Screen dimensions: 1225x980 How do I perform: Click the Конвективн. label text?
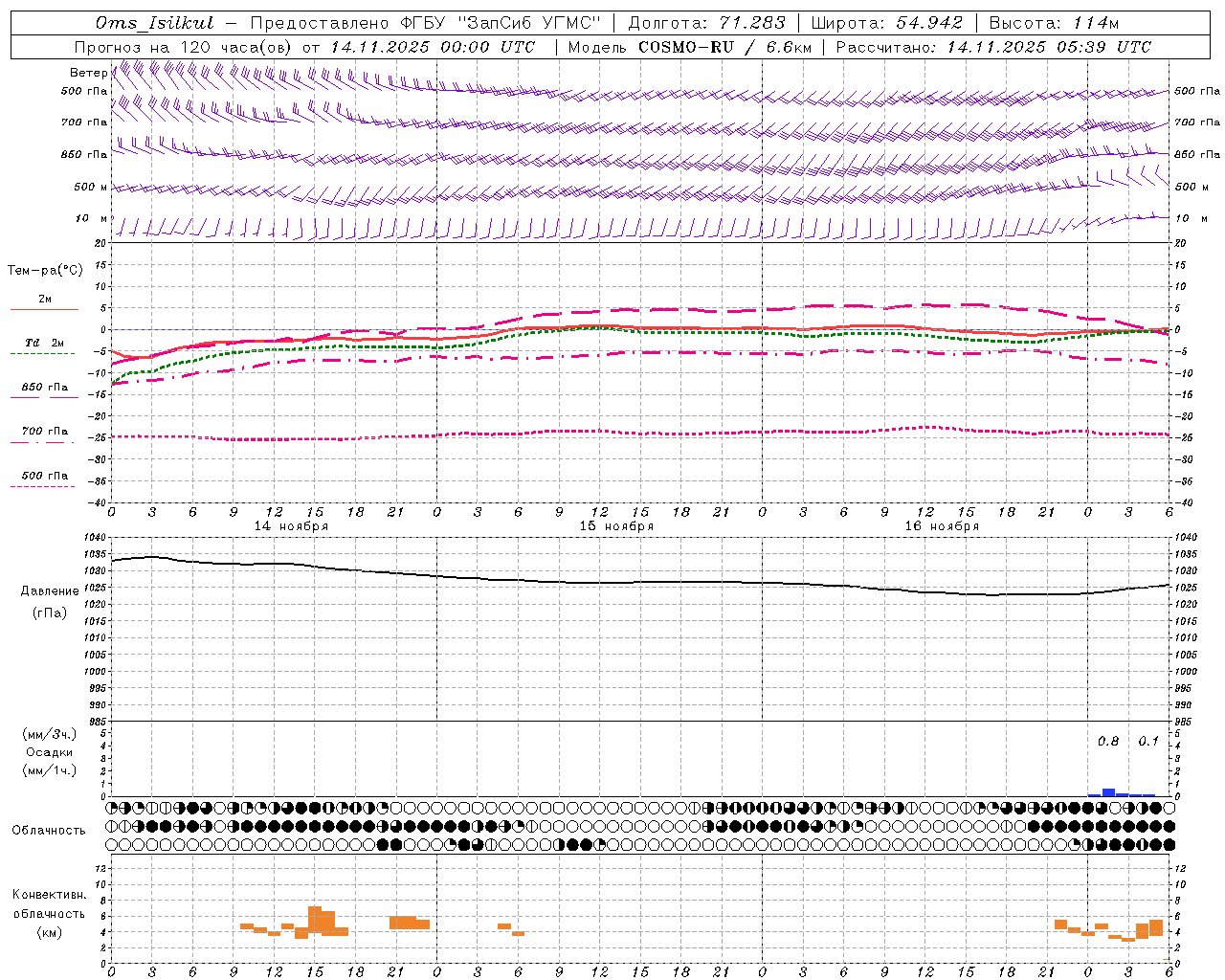click(x=49, y=895)
